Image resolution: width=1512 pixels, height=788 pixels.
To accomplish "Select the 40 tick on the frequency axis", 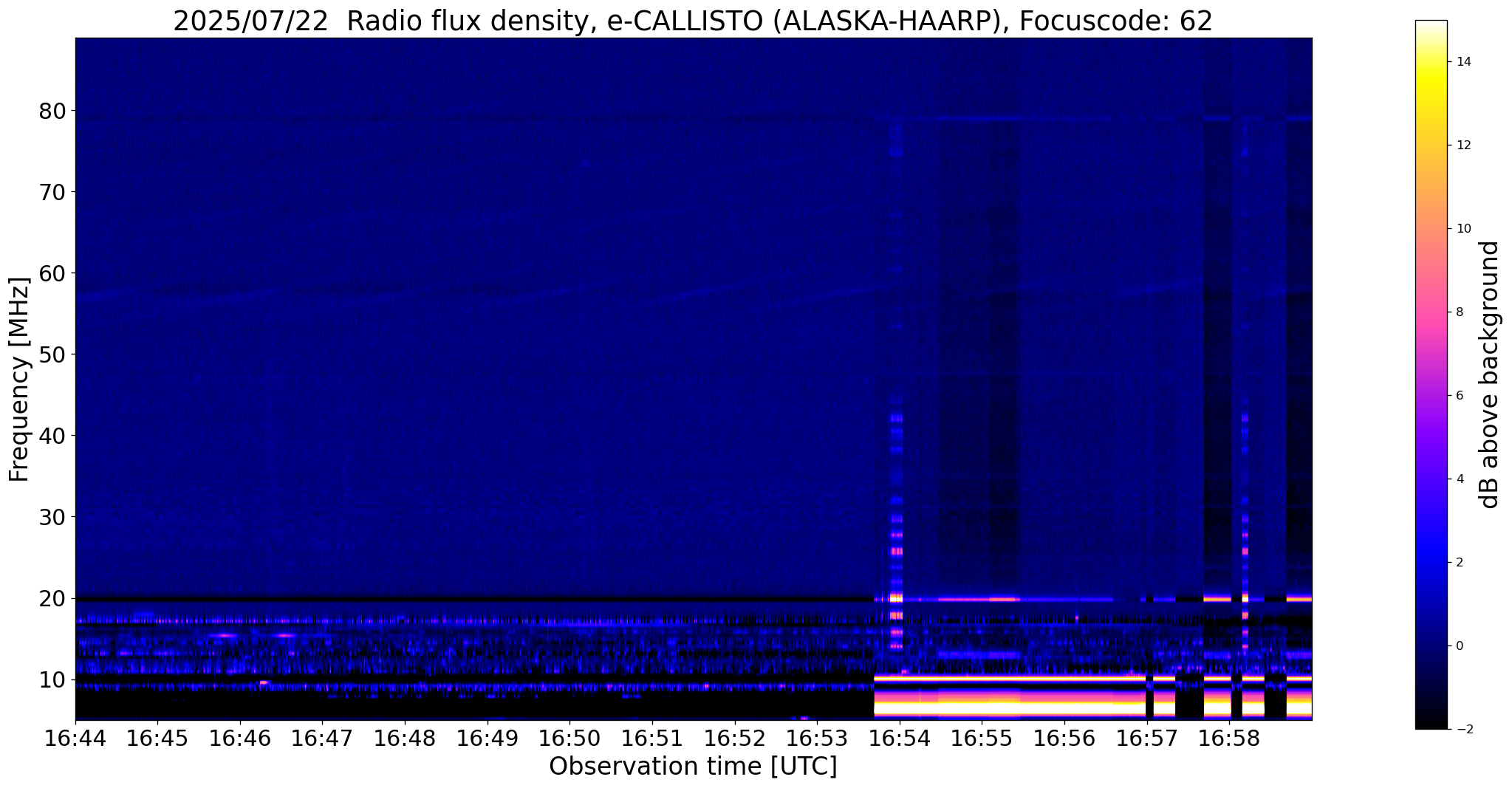I will (52, 436).
